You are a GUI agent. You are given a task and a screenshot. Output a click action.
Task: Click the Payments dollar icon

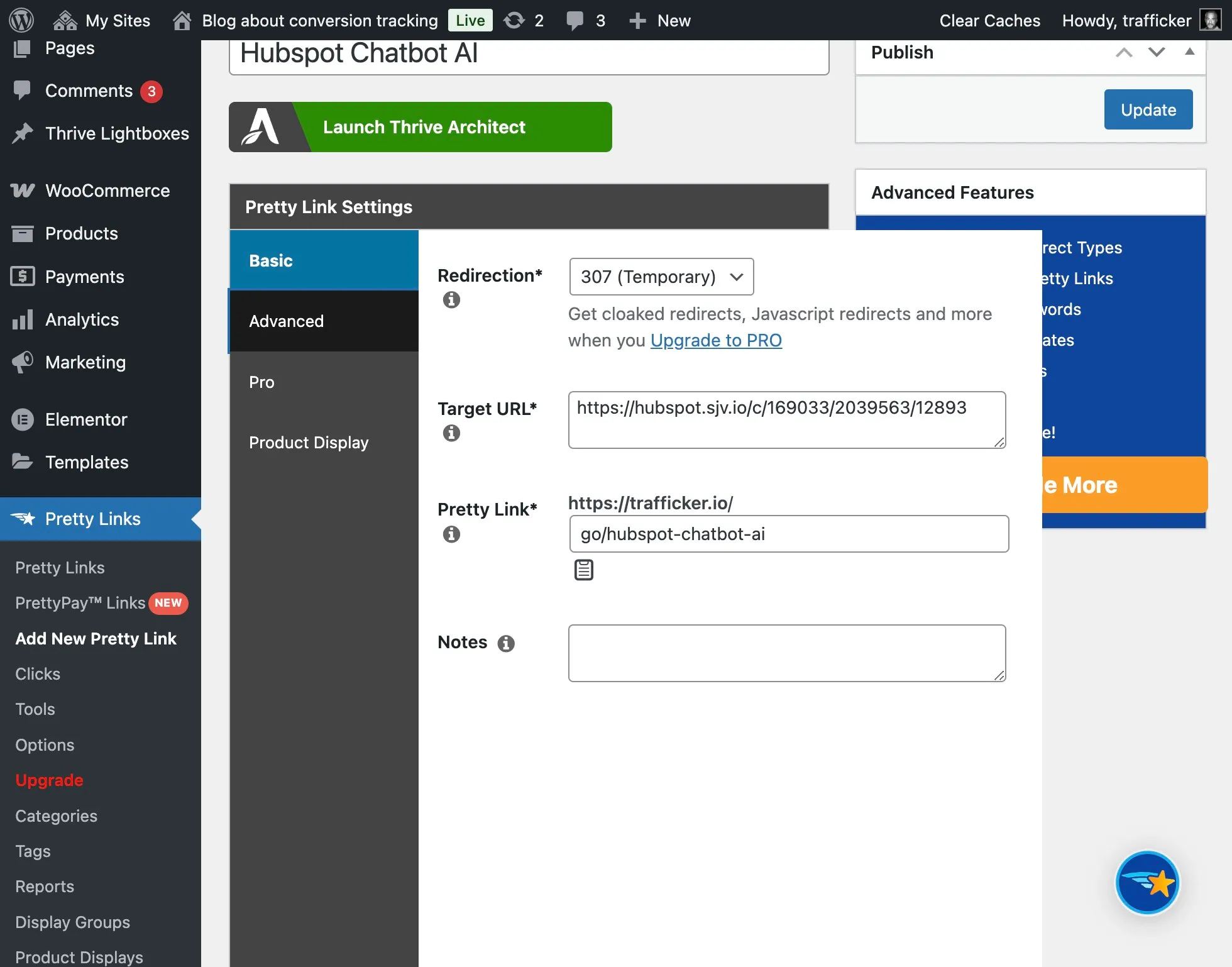point(23,276)
